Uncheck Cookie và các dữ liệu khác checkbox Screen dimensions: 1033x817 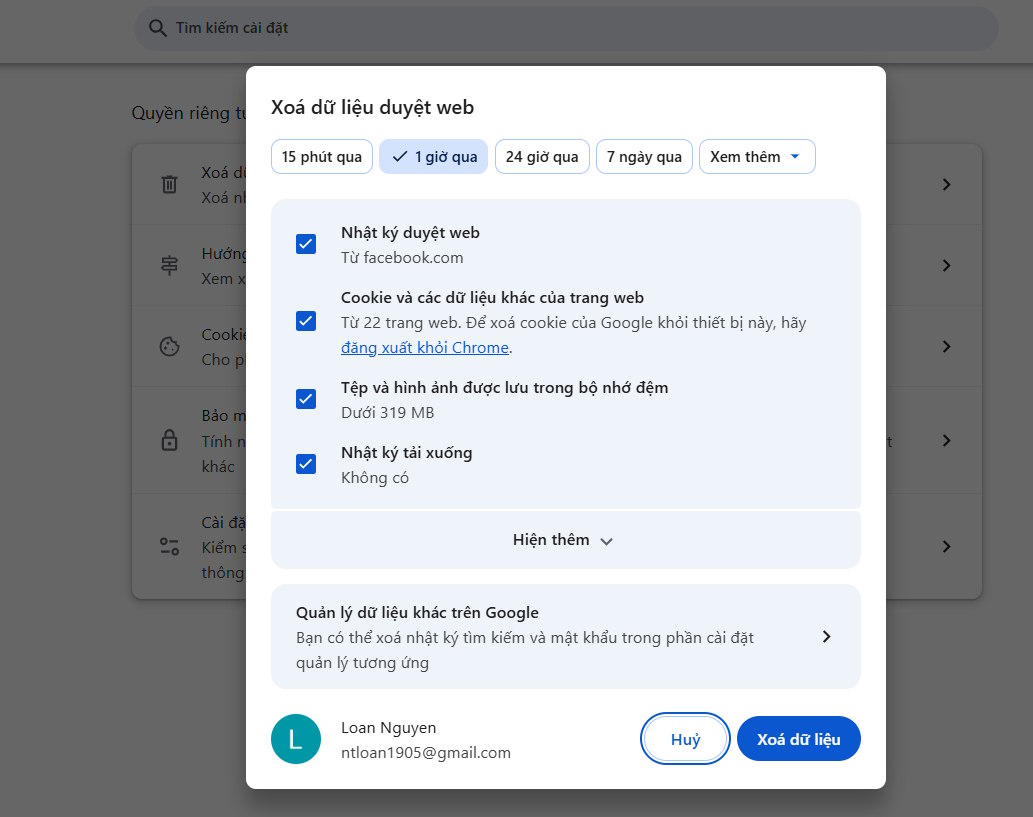click(306, 322)
